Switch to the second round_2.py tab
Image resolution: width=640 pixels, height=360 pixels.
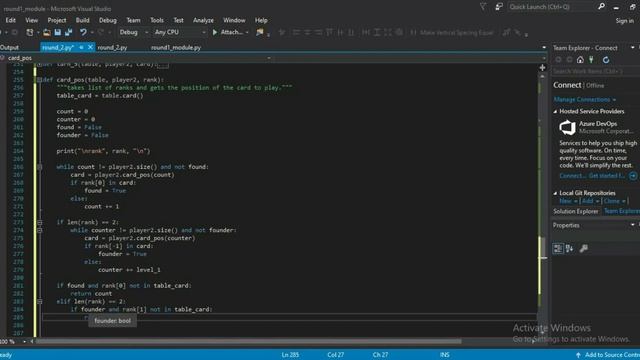tap(112, 48)
